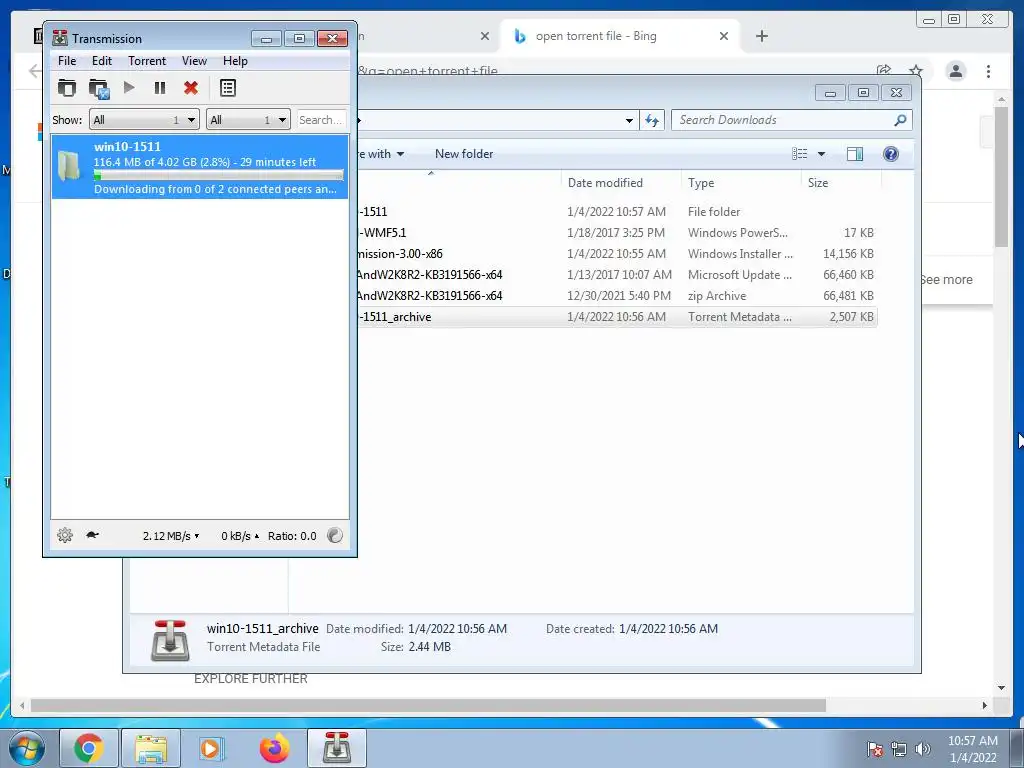Click the Explorer search magnifier icon
Viewport: 1024px width, 768px height.
click(901, 120)
